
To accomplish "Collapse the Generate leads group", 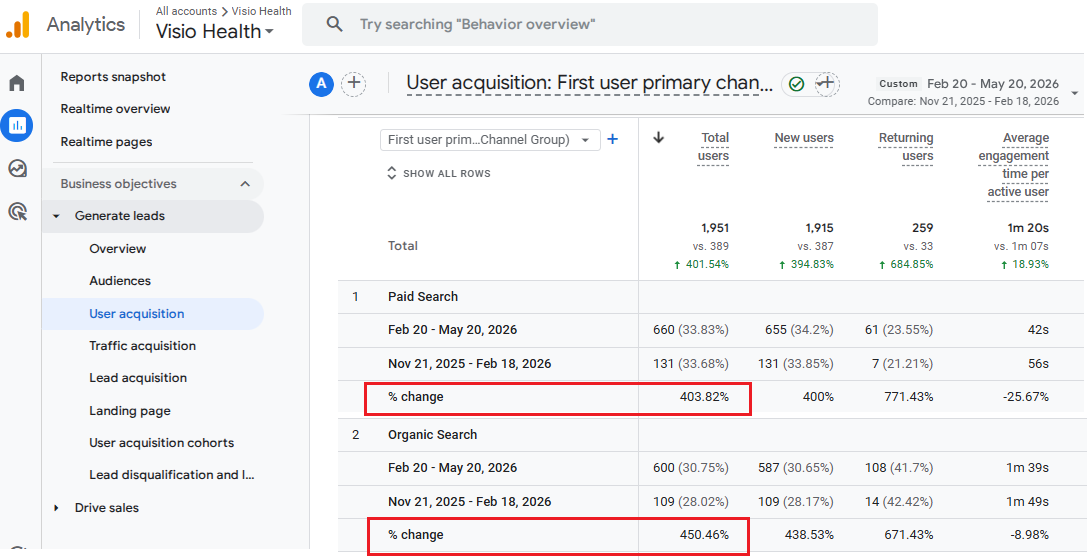I will click(x=56, y=216).
